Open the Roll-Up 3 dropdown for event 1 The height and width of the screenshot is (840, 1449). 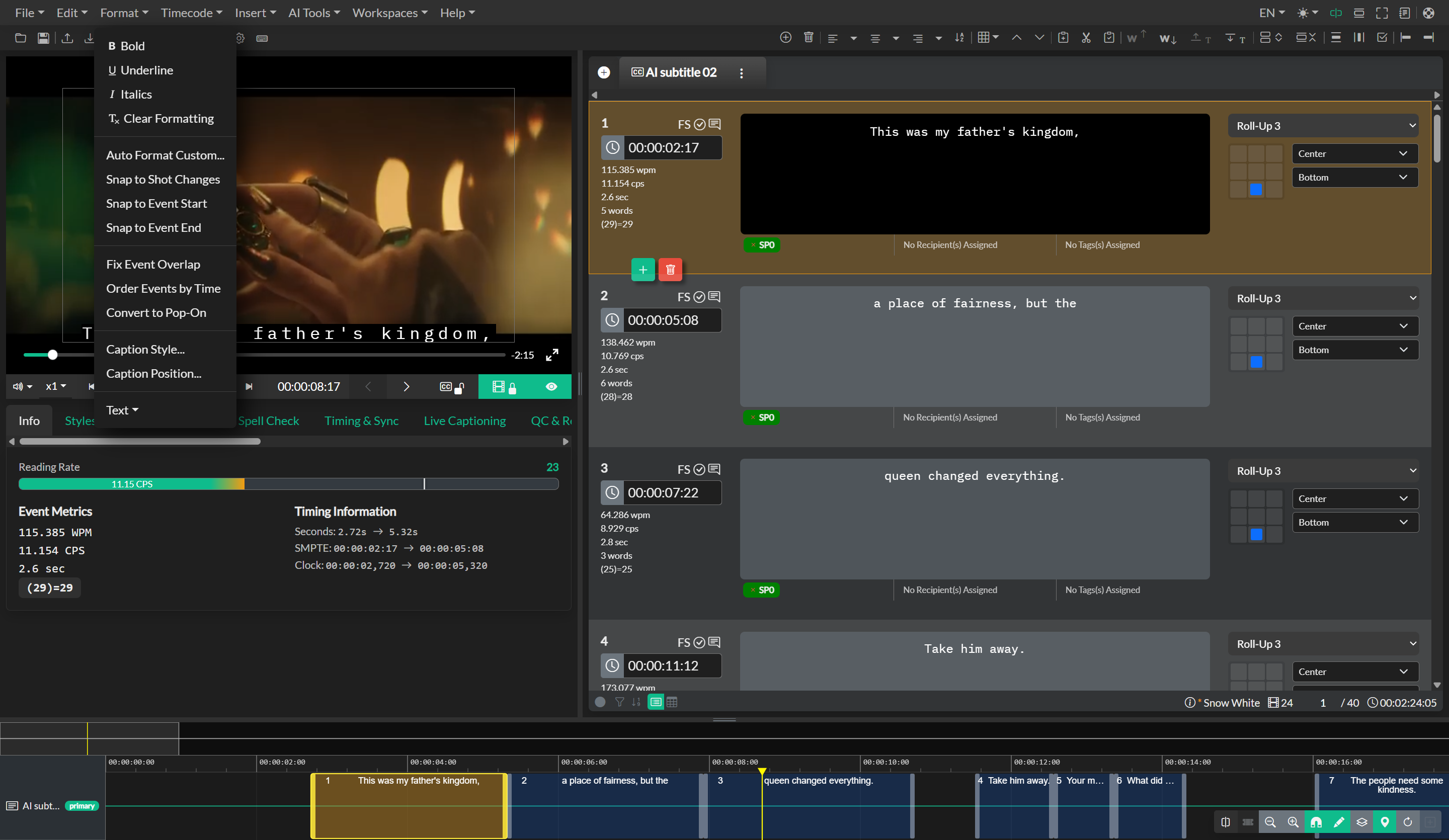click(1324, 126)
